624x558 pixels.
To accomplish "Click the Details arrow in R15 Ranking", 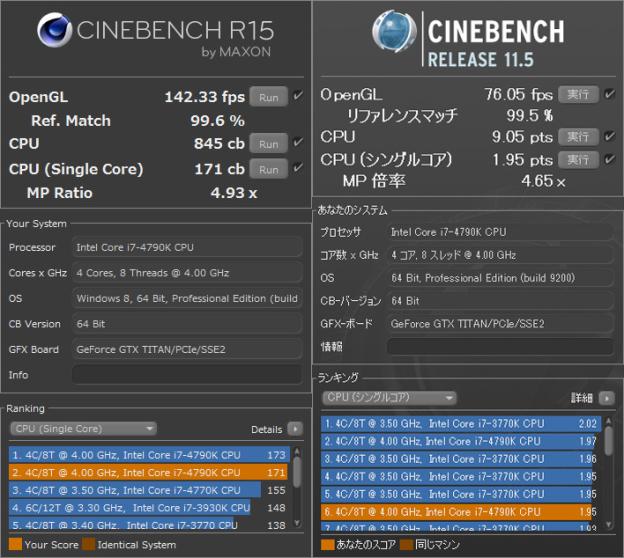I will tap(295, 429).
